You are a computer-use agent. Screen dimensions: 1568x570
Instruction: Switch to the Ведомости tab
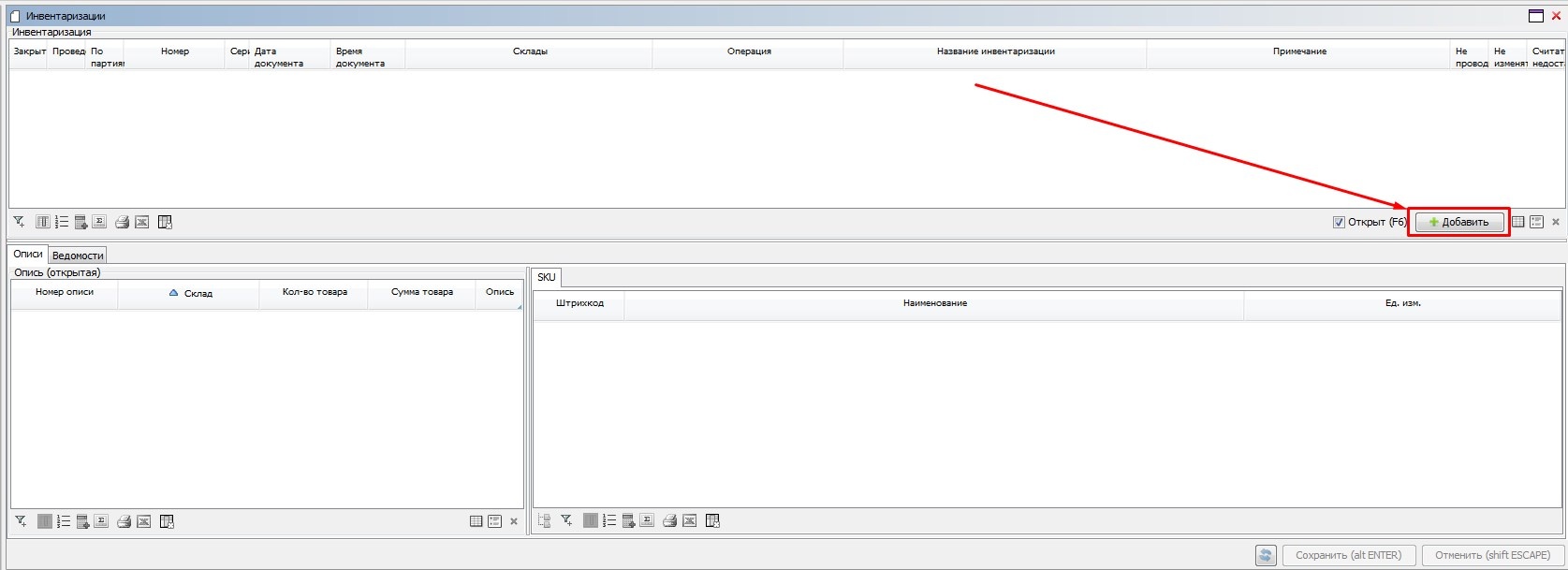78,256
